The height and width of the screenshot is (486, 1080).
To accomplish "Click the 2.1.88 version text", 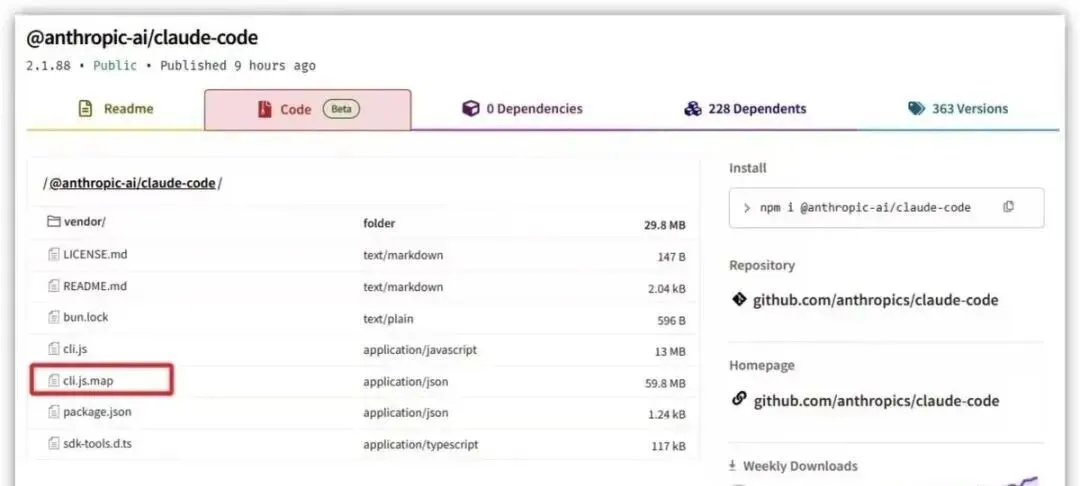I will coord(48,66).
